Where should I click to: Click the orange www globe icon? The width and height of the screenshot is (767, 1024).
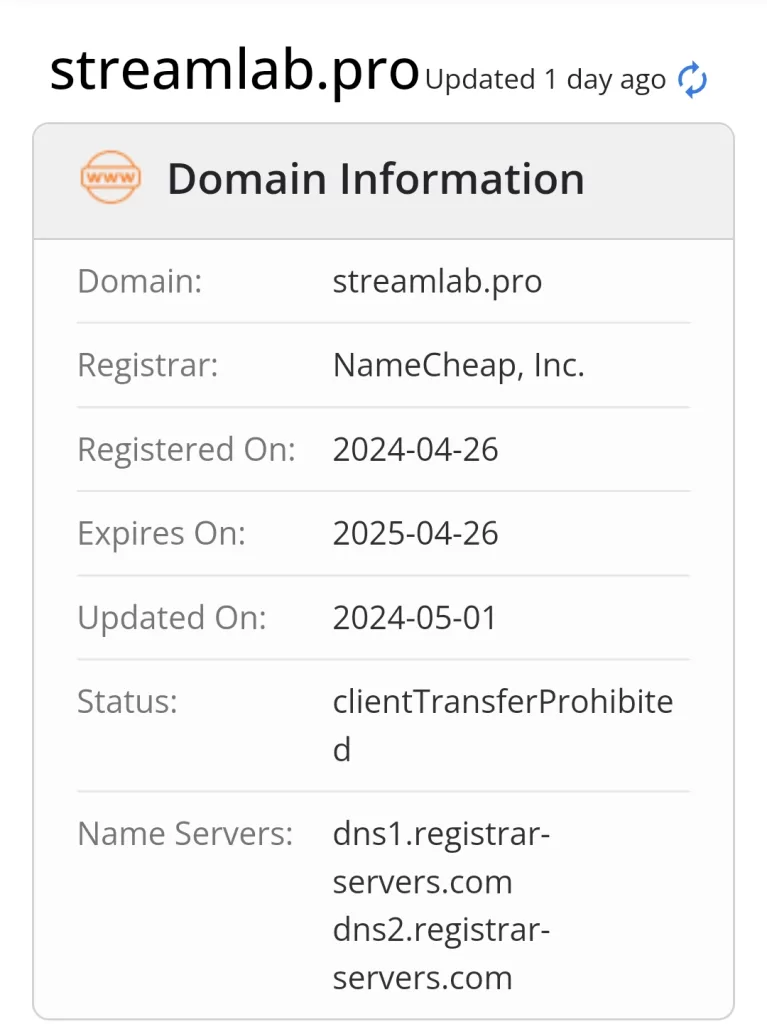pos(110,179)
